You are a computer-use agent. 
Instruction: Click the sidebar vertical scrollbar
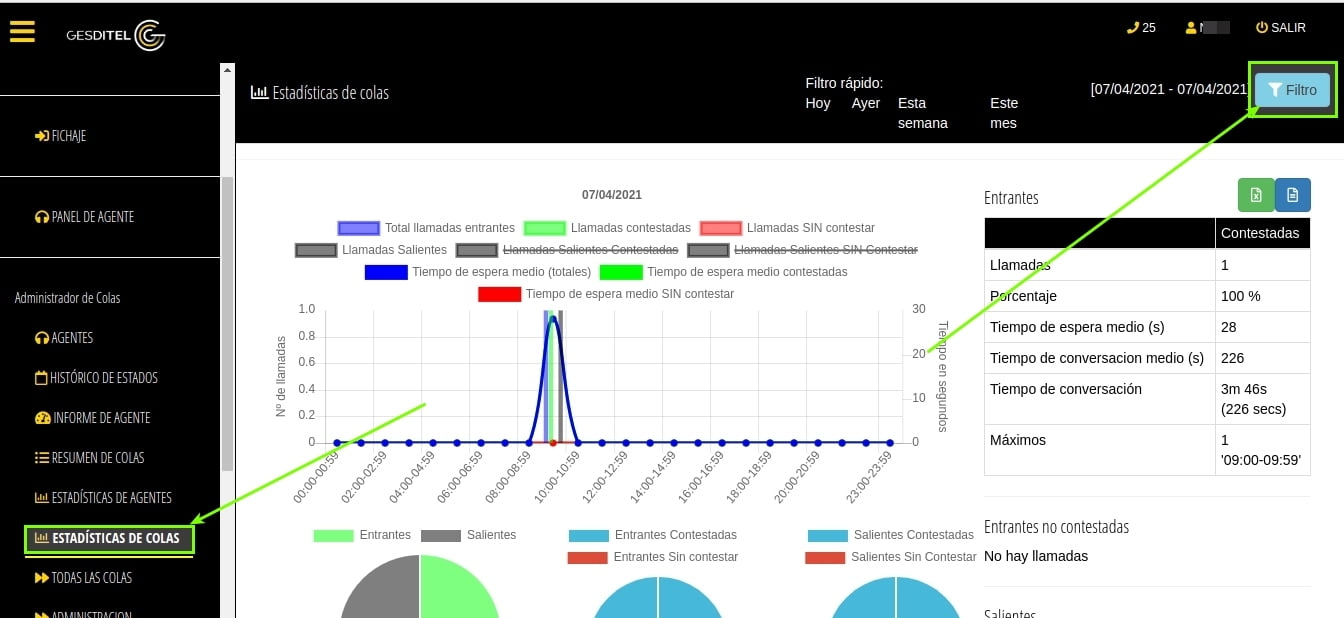[227, 320]
